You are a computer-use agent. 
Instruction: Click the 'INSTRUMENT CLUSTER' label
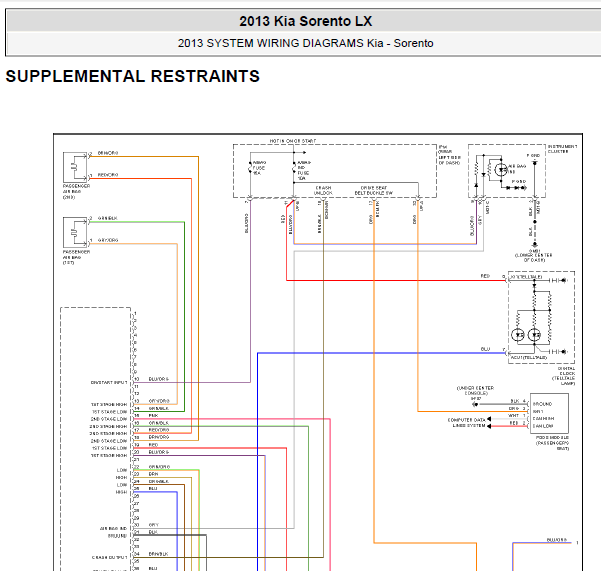coord(562,149)
